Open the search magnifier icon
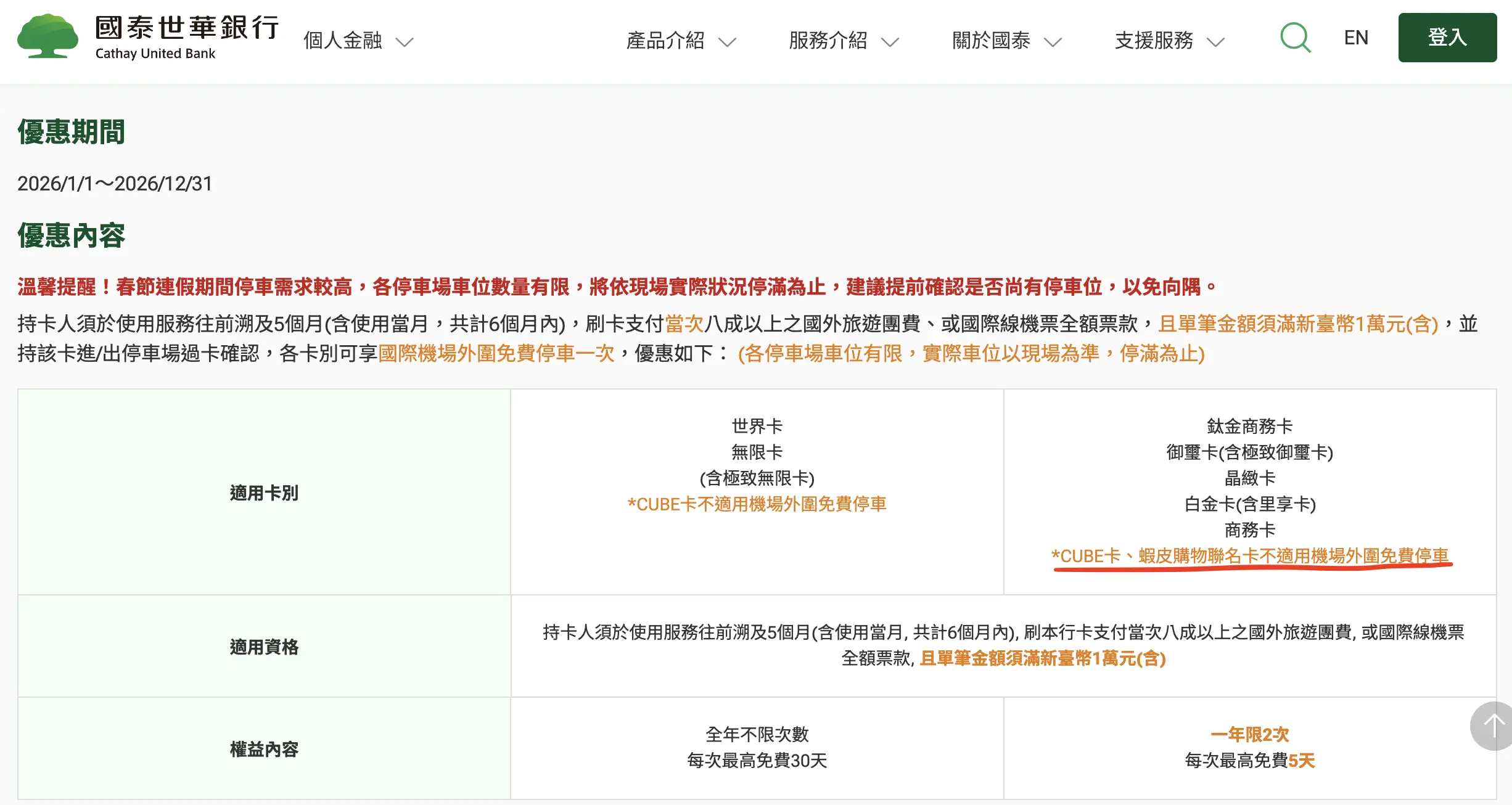The width and height of the screenshot is (1512, 805). tap(1295, 38)
